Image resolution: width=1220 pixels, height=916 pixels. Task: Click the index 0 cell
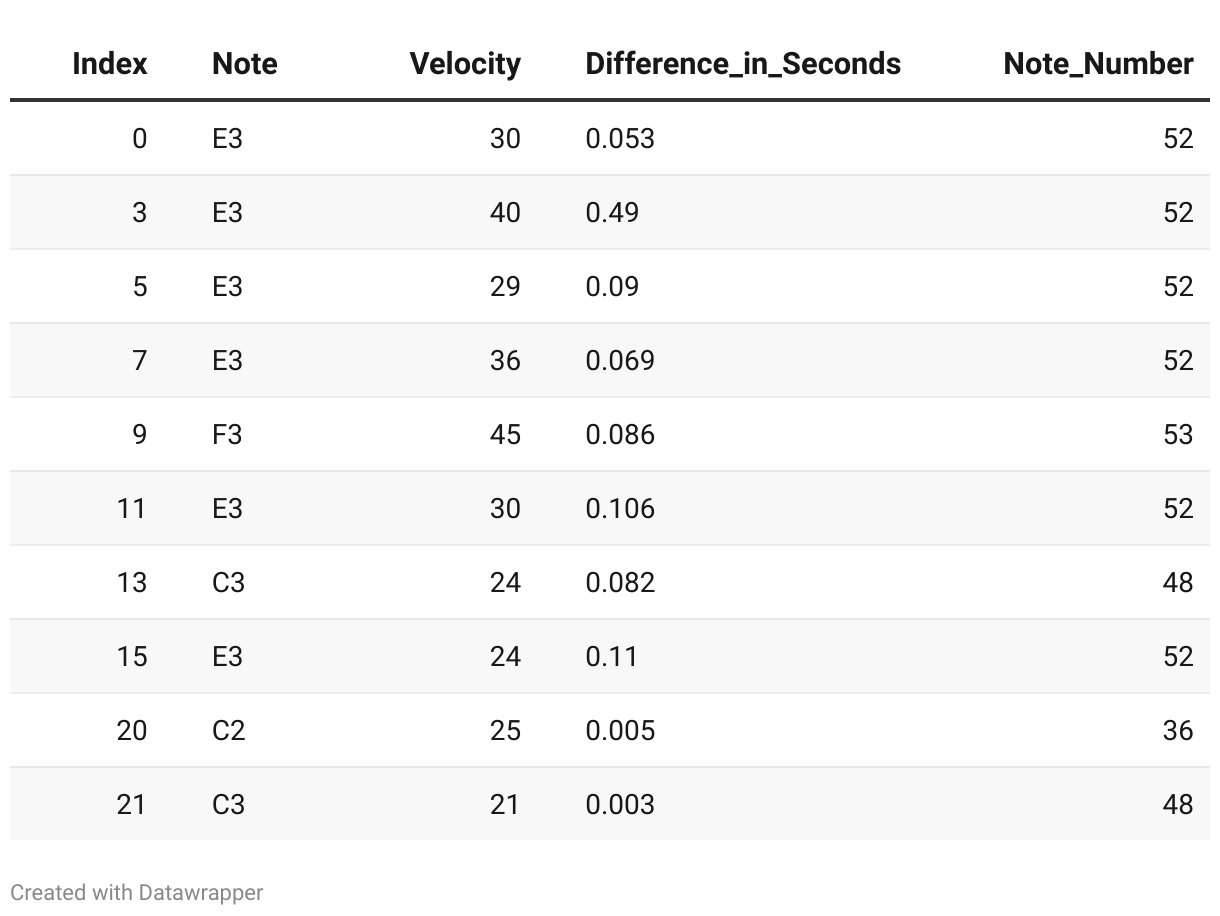(x=139, y=138)
